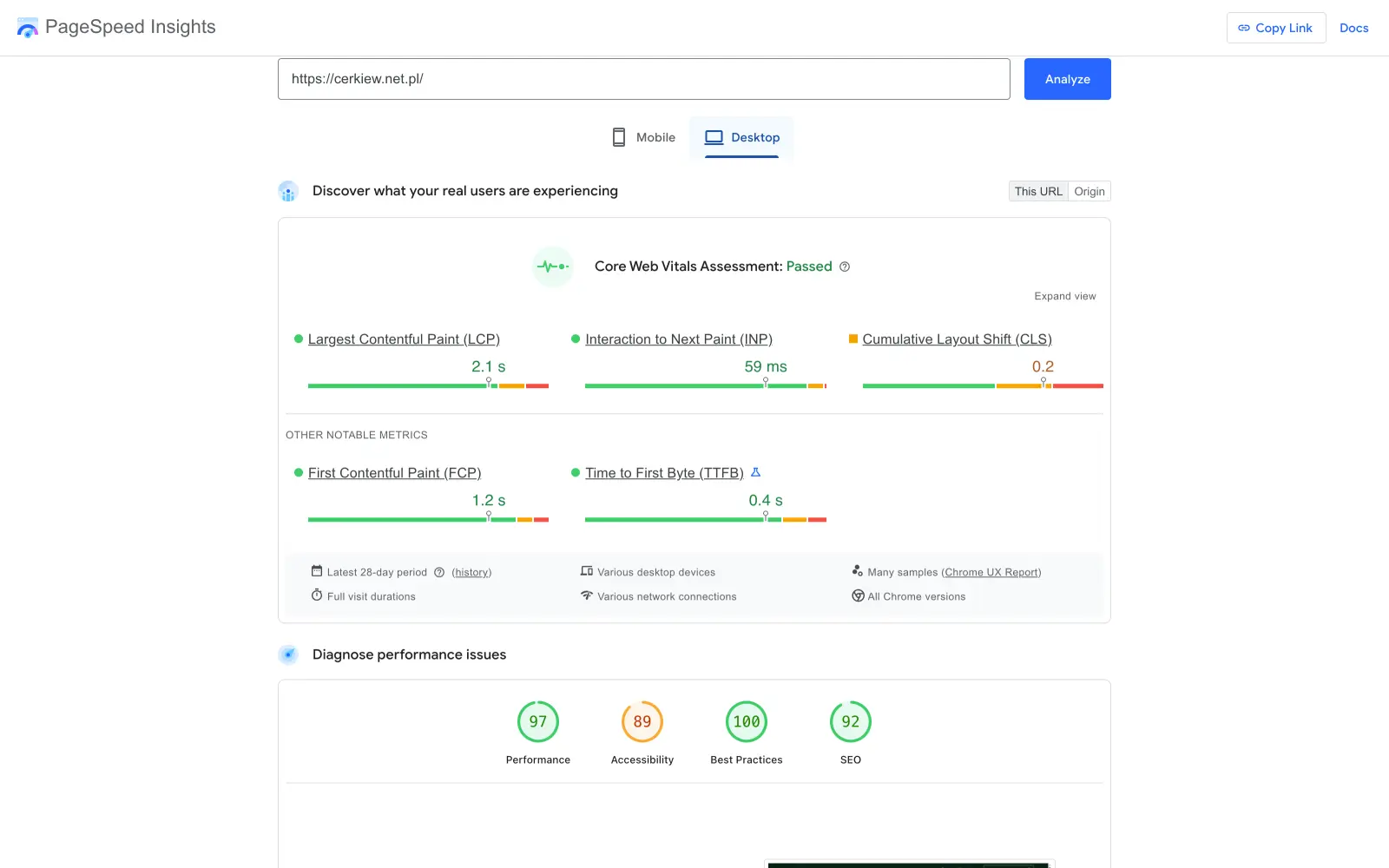Open the Docs link

pyautogui.click(x=1354, y=28)
